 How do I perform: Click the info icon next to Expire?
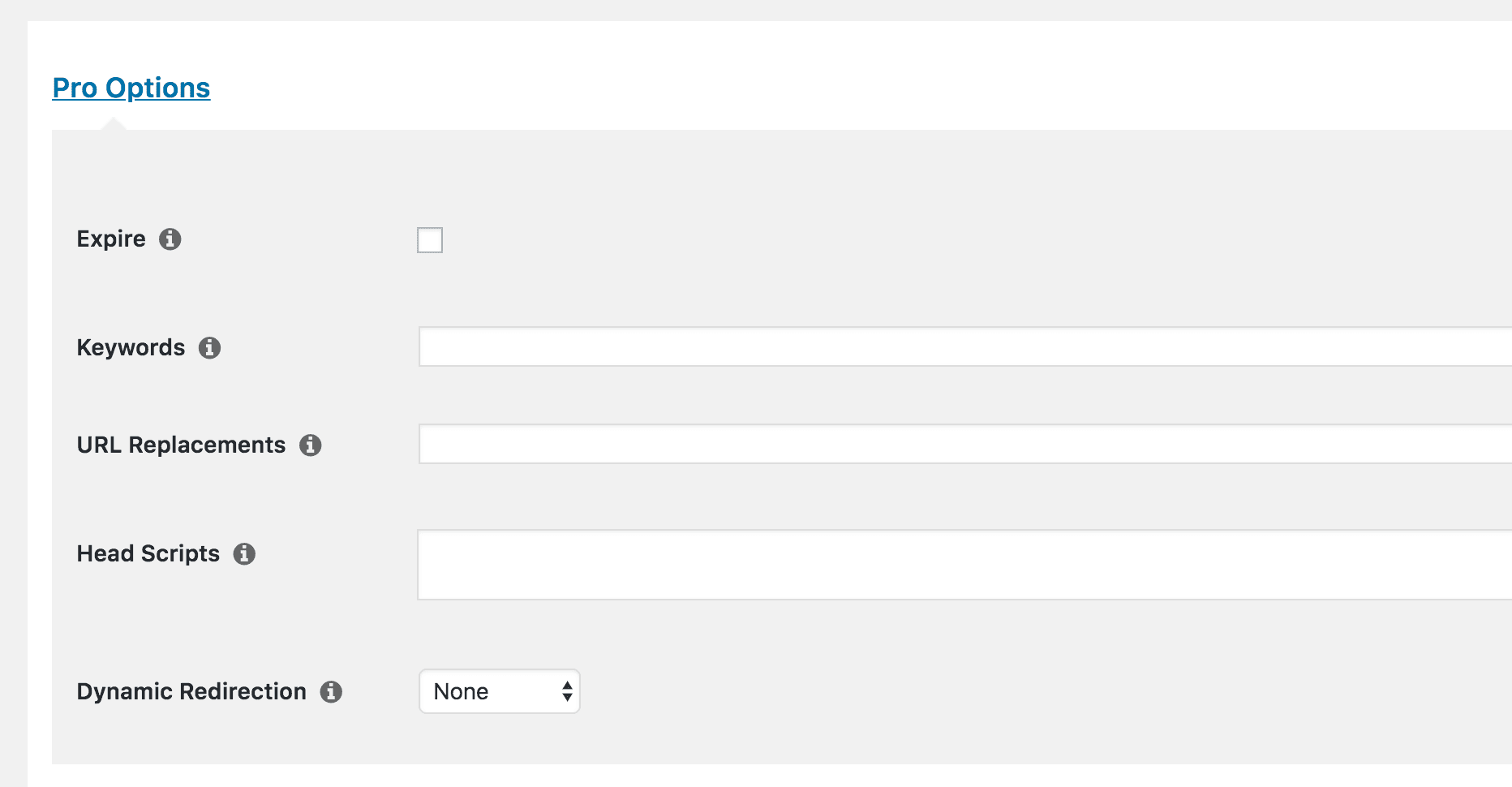click(x=170, y=239)
